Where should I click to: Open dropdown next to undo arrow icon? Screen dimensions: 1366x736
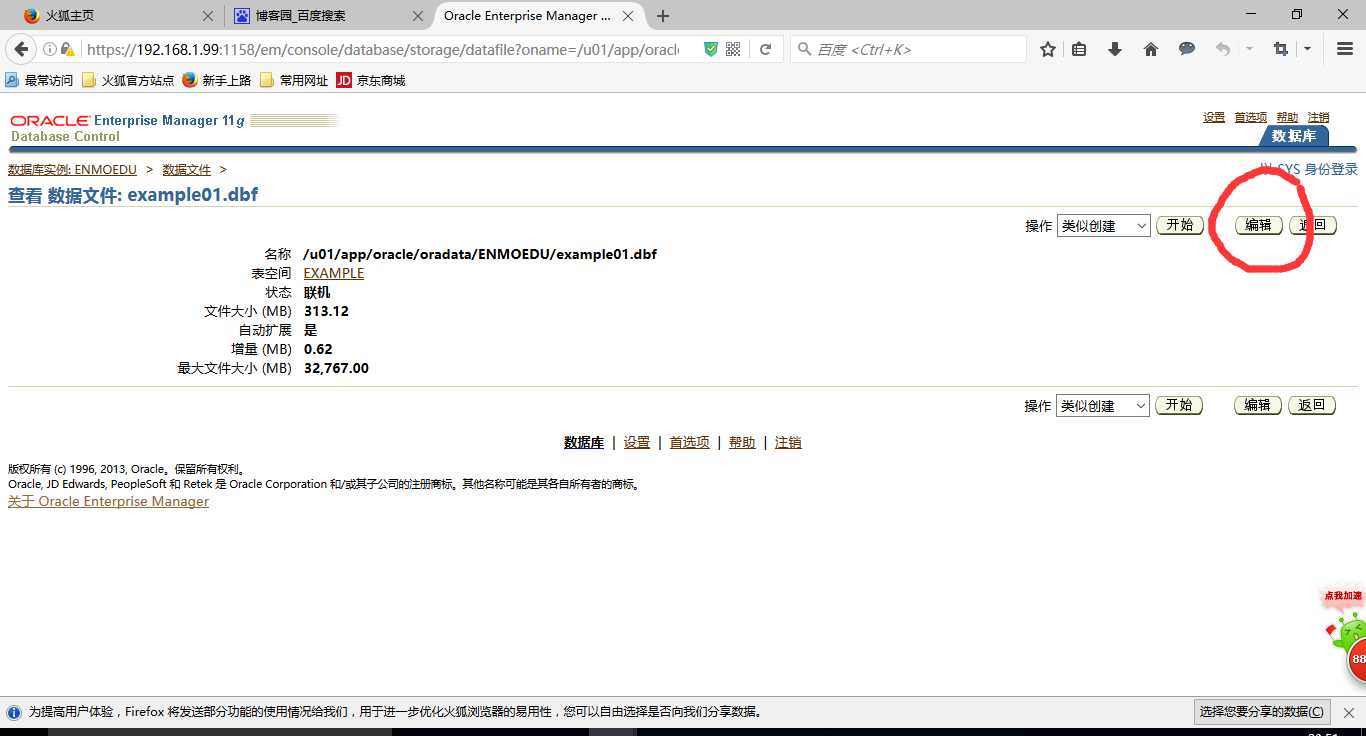(x=1249, y=49)
